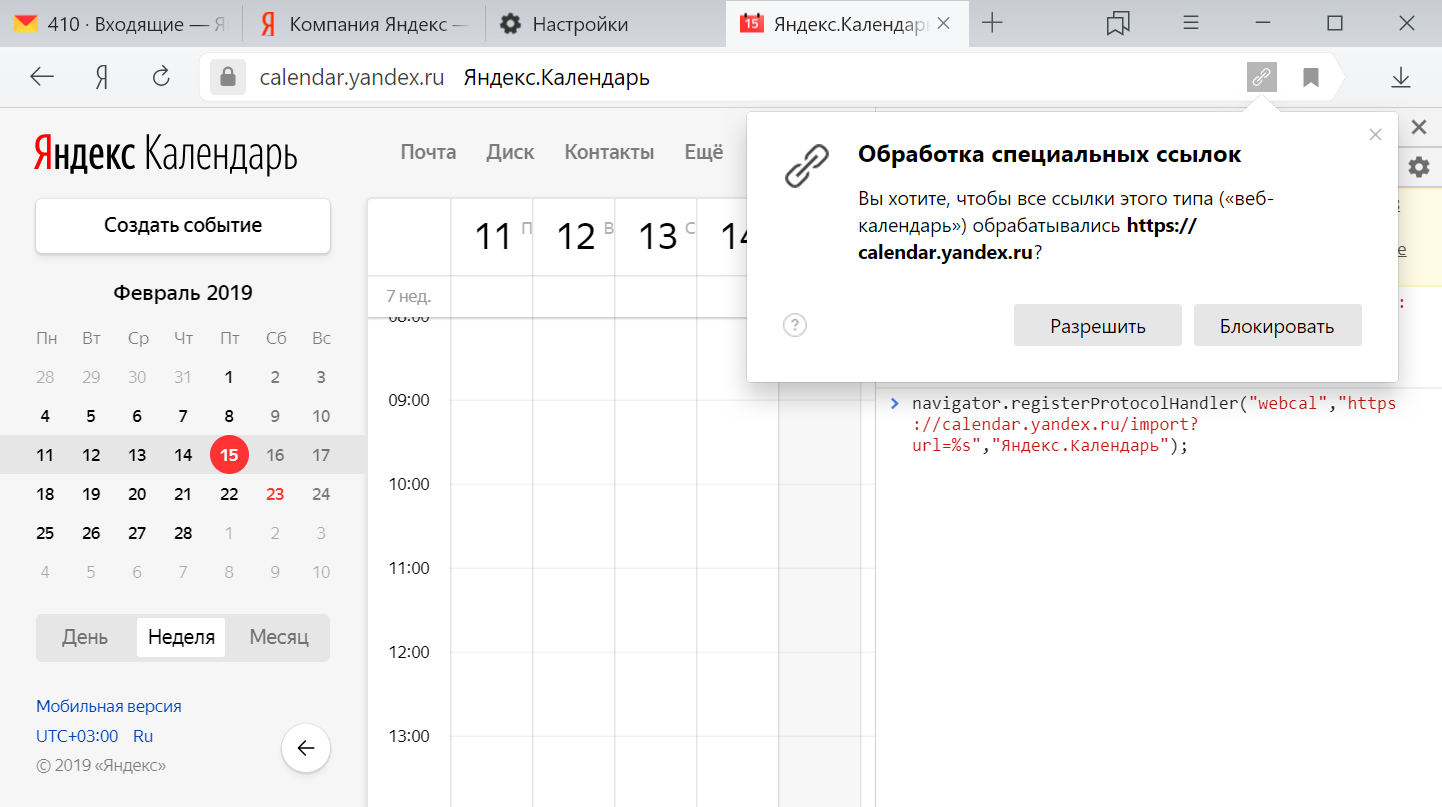Open the downloads arrow icon
This screenshot has height=807, width=1442.
[x=1401, y=77]
